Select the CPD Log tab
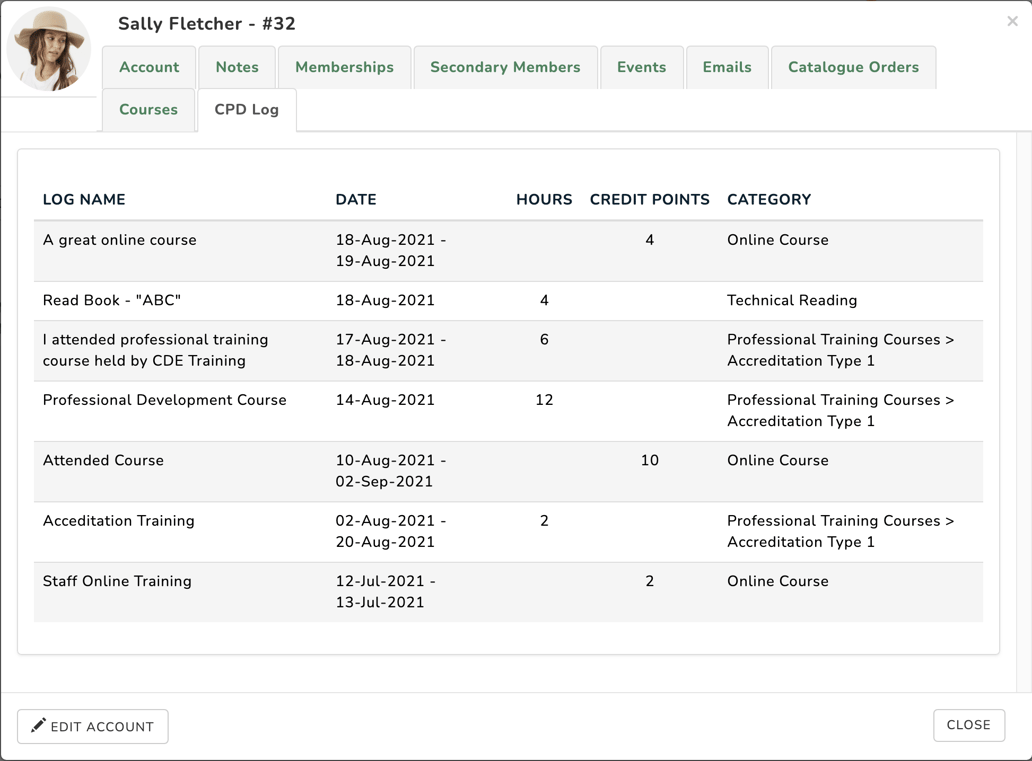The image size is (1032, 761). click(246, 110)
